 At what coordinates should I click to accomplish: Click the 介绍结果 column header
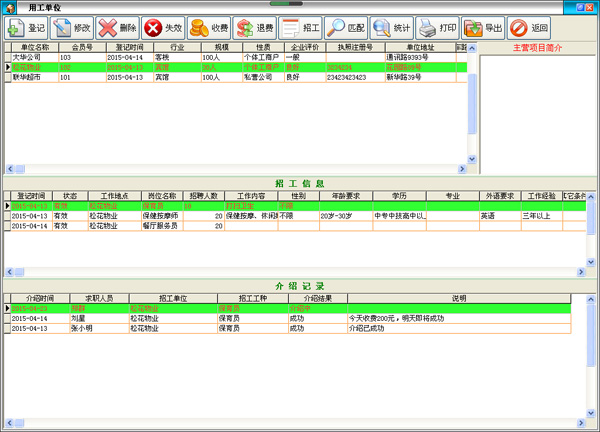[x=318, y=298]
